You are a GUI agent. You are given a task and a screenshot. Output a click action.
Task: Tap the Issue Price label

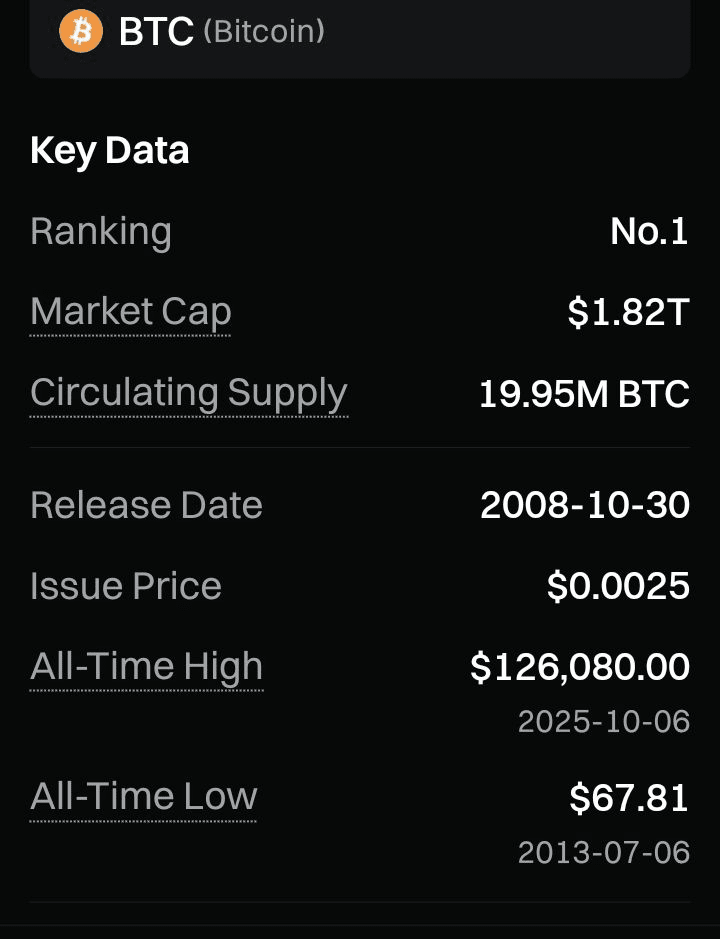[126, 586]
